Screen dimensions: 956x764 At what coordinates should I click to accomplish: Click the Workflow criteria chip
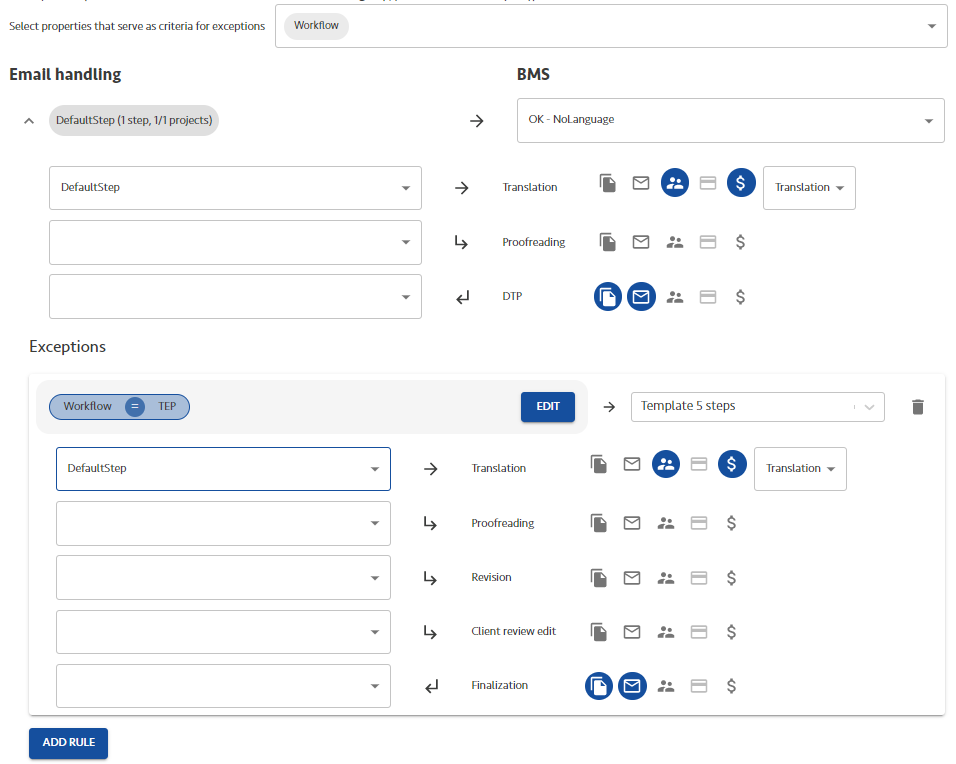coord(316,26)
